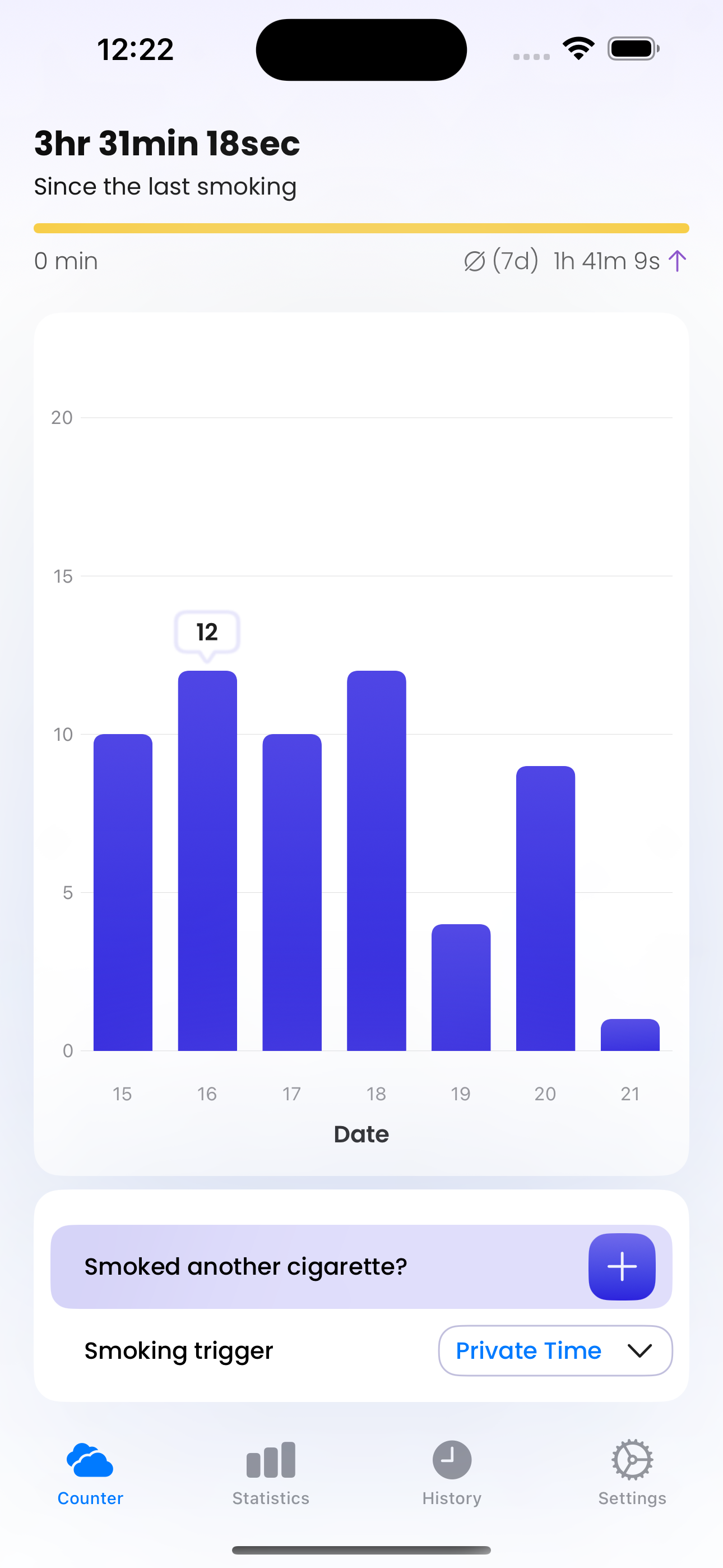Open the Statistics bar chart icon
Image resolution: width=723 pixels, height=1568 pixels.
(271, 1460)
